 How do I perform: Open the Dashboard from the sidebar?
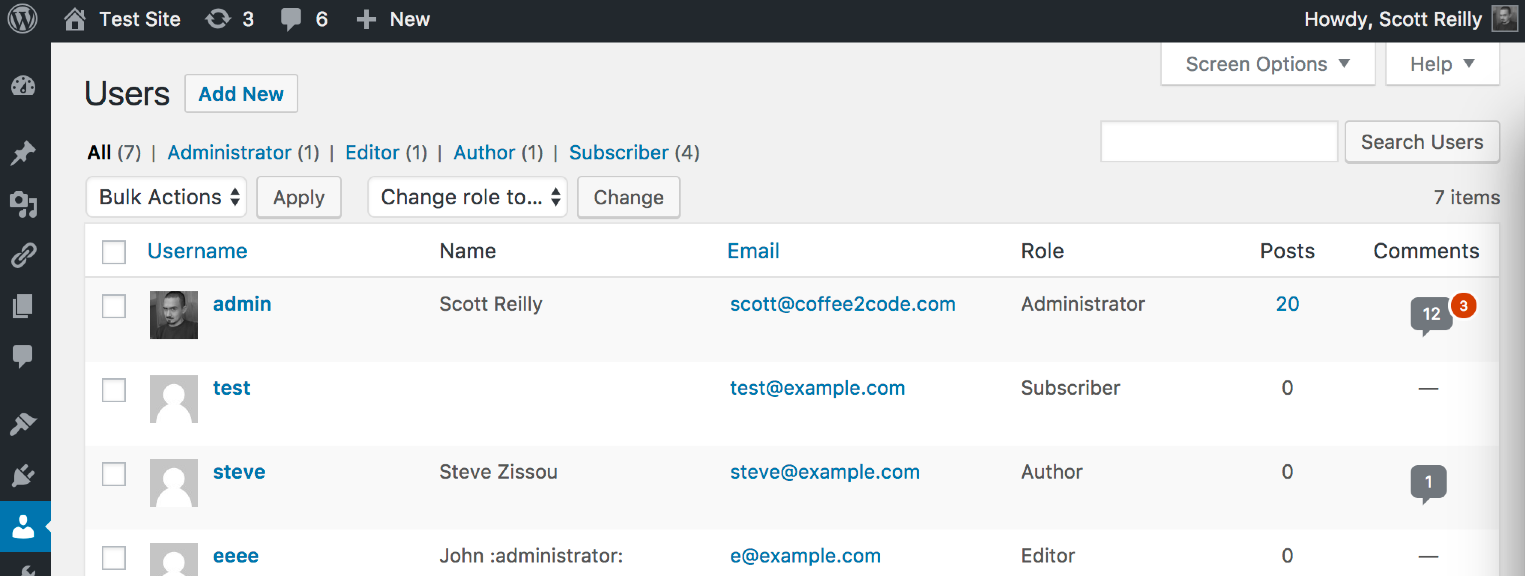(x=24, y=87)
